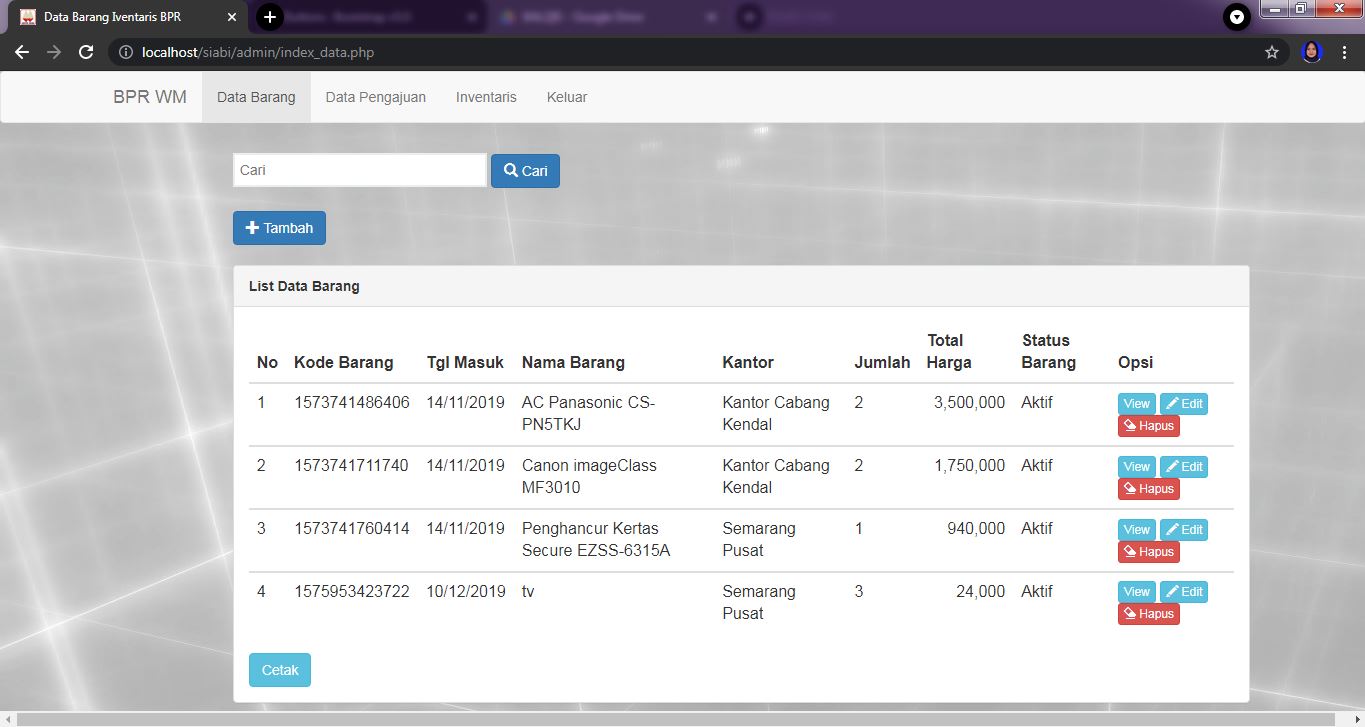View the AC Panasonic CS-PN5TKJ item
Image resolution: width=1365 pixels, height=727 pixels.
click(1136, 404)
